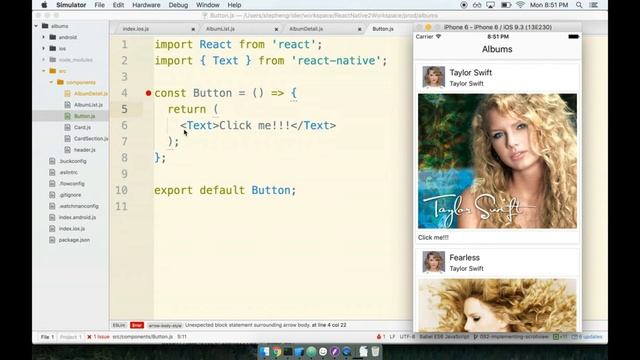Open the Help menu
640x360 pixels.
click(234, 5)
